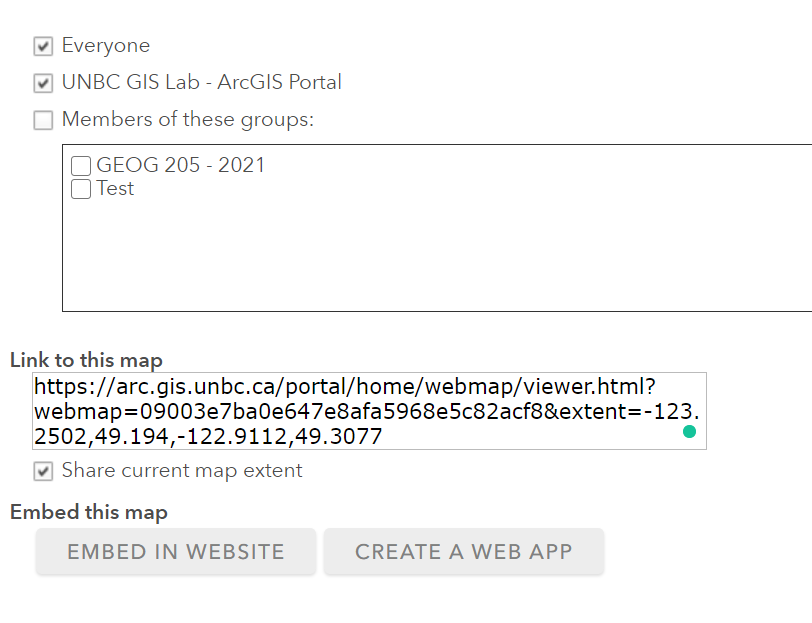Click the EMBED IN WEBSITE button
The height and width of the screenshot is (623, 812).
[x=176, y=552]
